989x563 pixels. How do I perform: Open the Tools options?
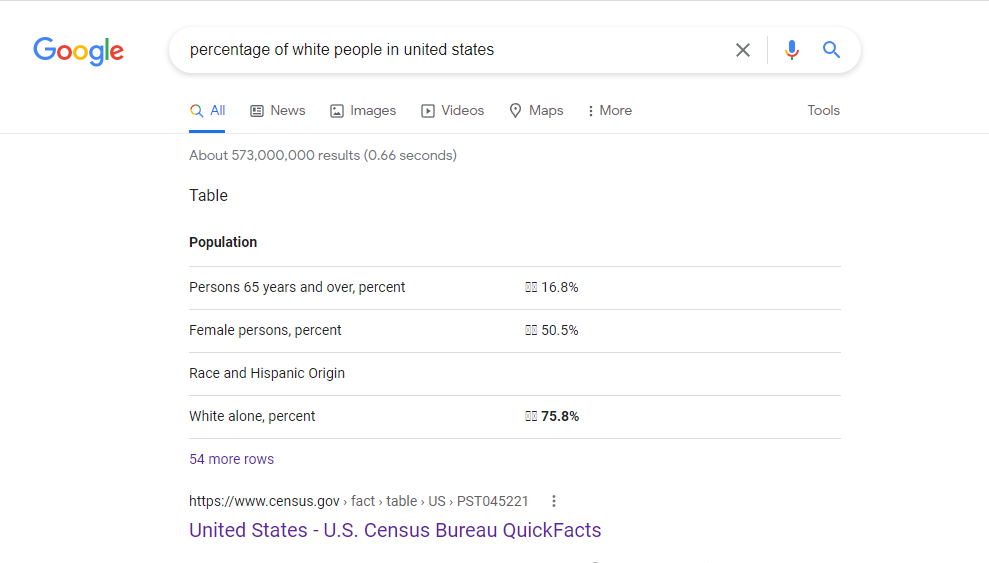[x=823, y=110]
